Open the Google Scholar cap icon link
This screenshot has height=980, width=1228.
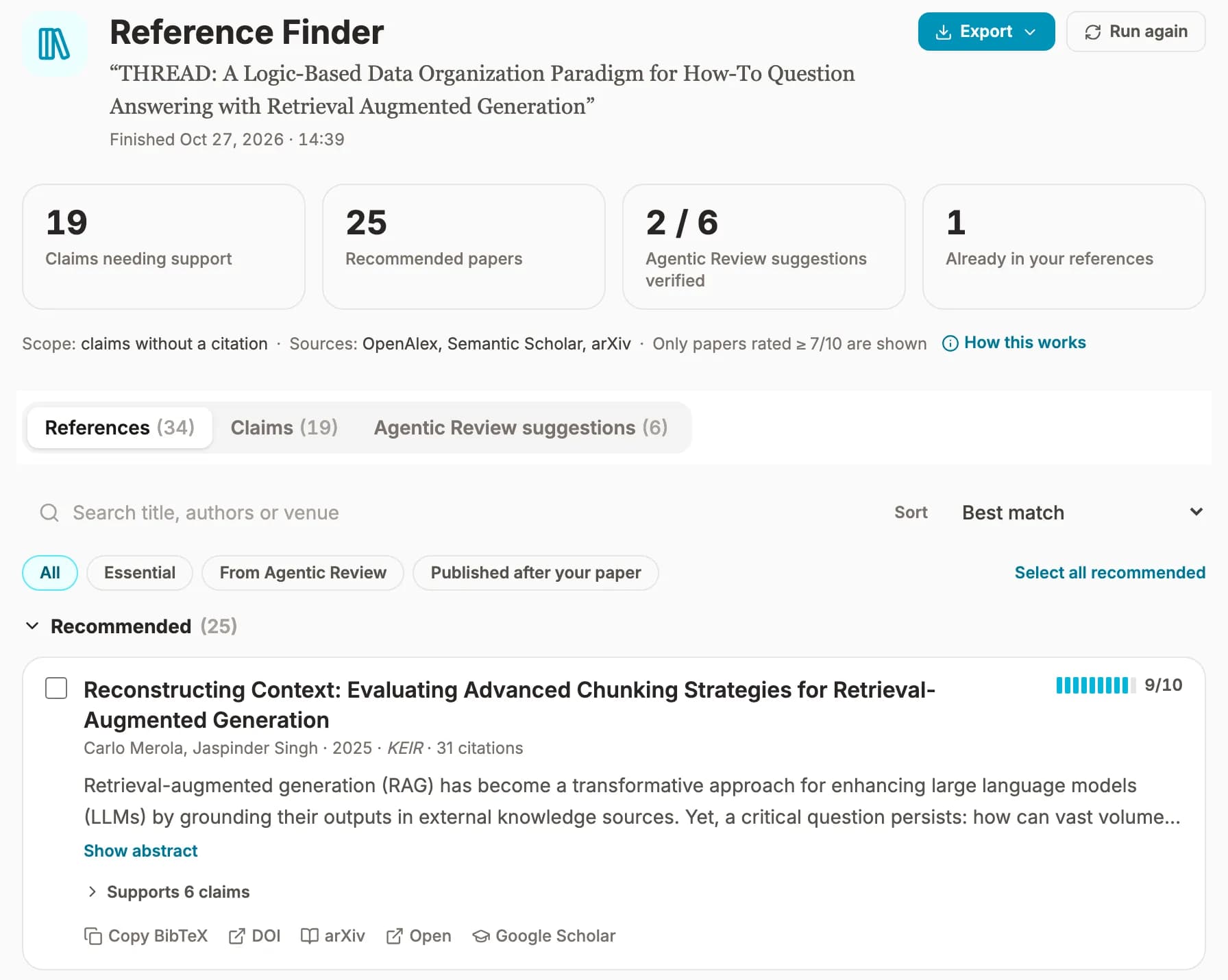tap(544, 936)
